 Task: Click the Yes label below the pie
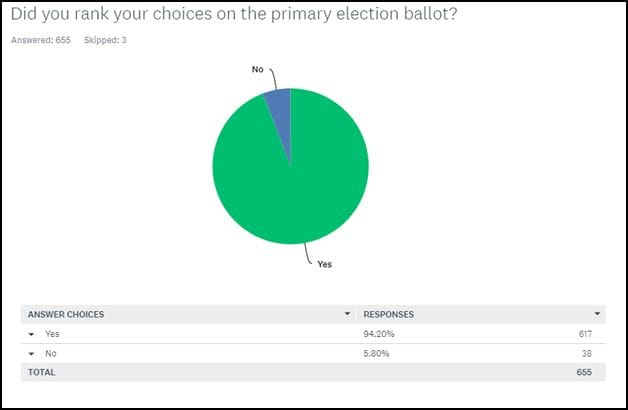pyautogui.click(x=324, y=264)
